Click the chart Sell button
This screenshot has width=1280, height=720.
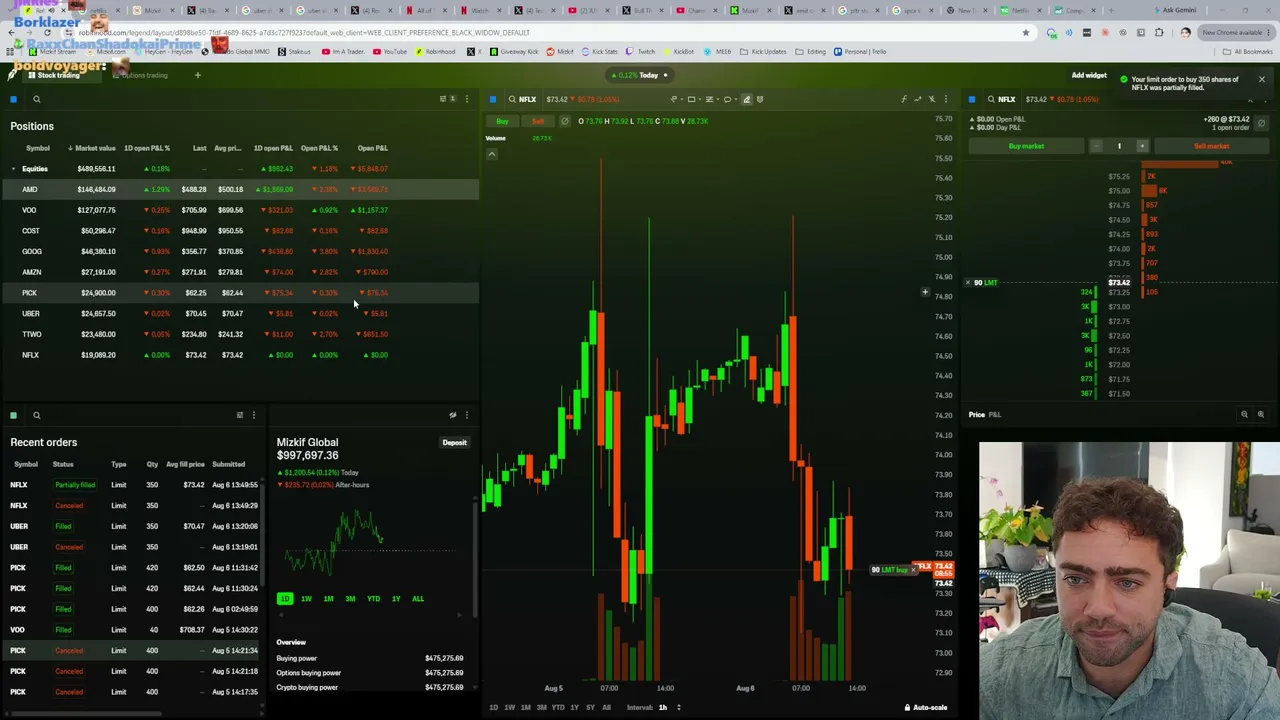tap(538, 121)
